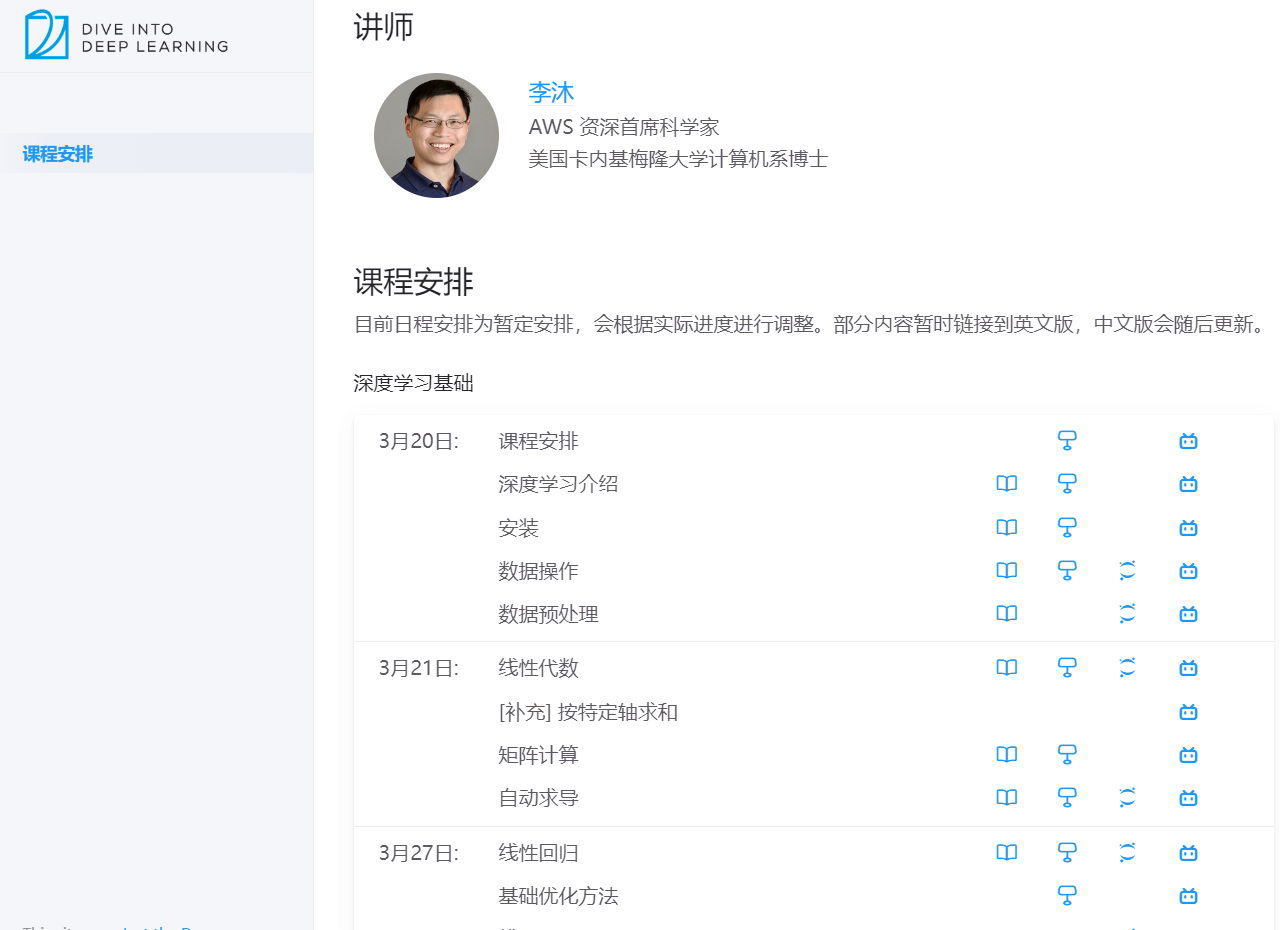Open the slides icon for 基础优化方法
This screenshot has width=1280, height=930.
coord(1067,895)
